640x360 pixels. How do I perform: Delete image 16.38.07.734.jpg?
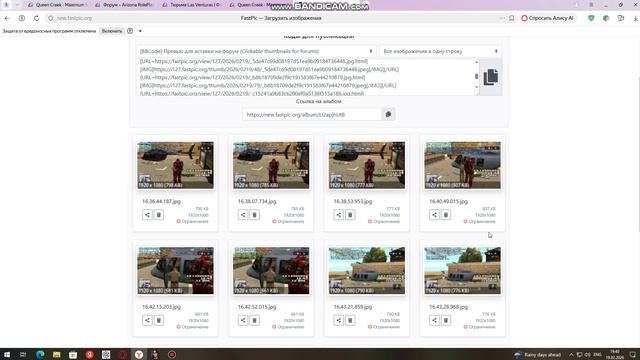click(254, 215)
